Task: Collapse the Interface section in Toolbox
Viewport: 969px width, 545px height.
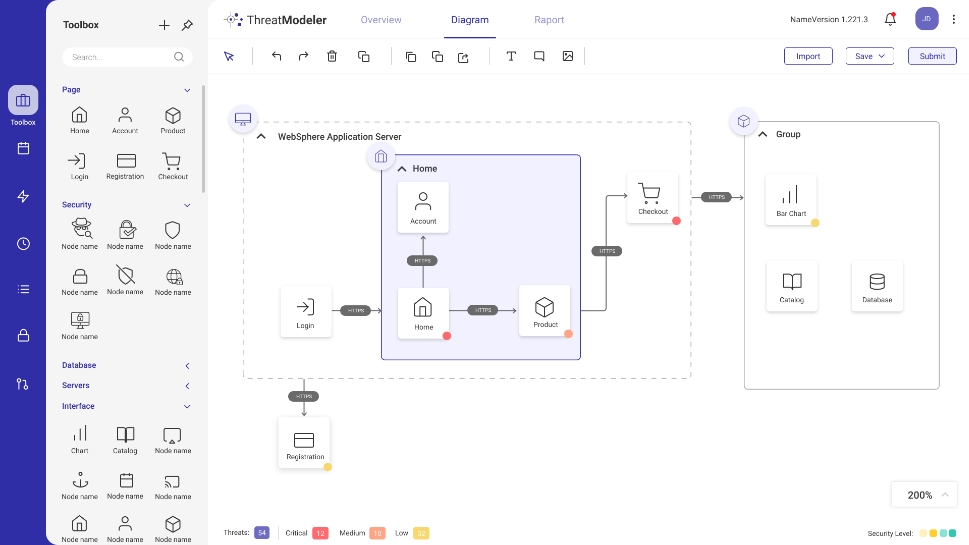Action: pyautogui.click(x=187, y=407)
